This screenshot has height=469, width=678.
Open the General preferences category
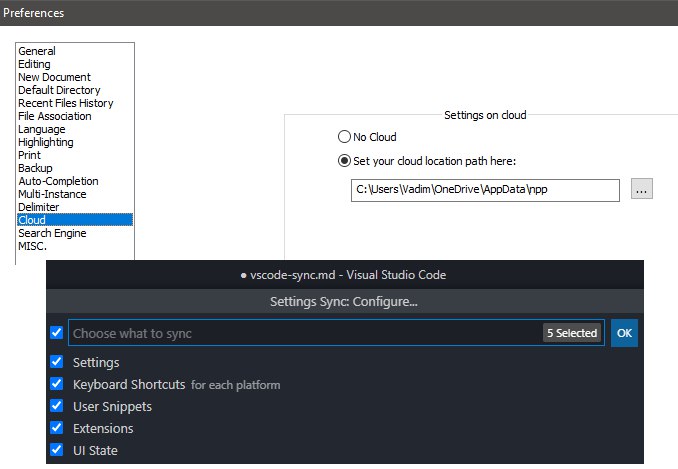pyautogui.click(x=37, y=51)
